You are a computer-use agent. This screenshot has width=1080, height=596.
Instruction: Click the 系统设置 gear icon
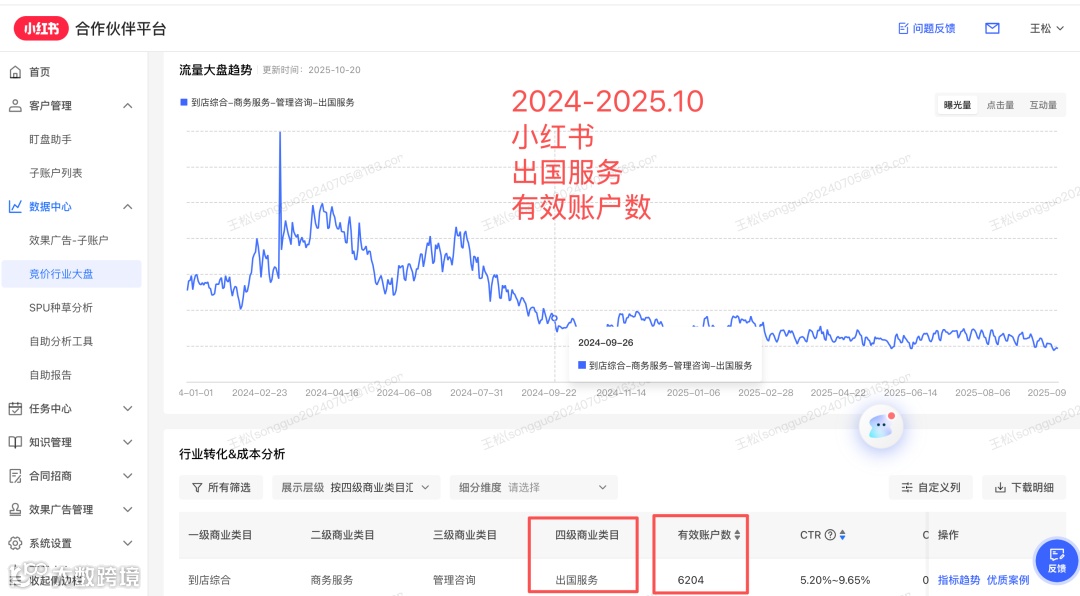pos(15,543)
